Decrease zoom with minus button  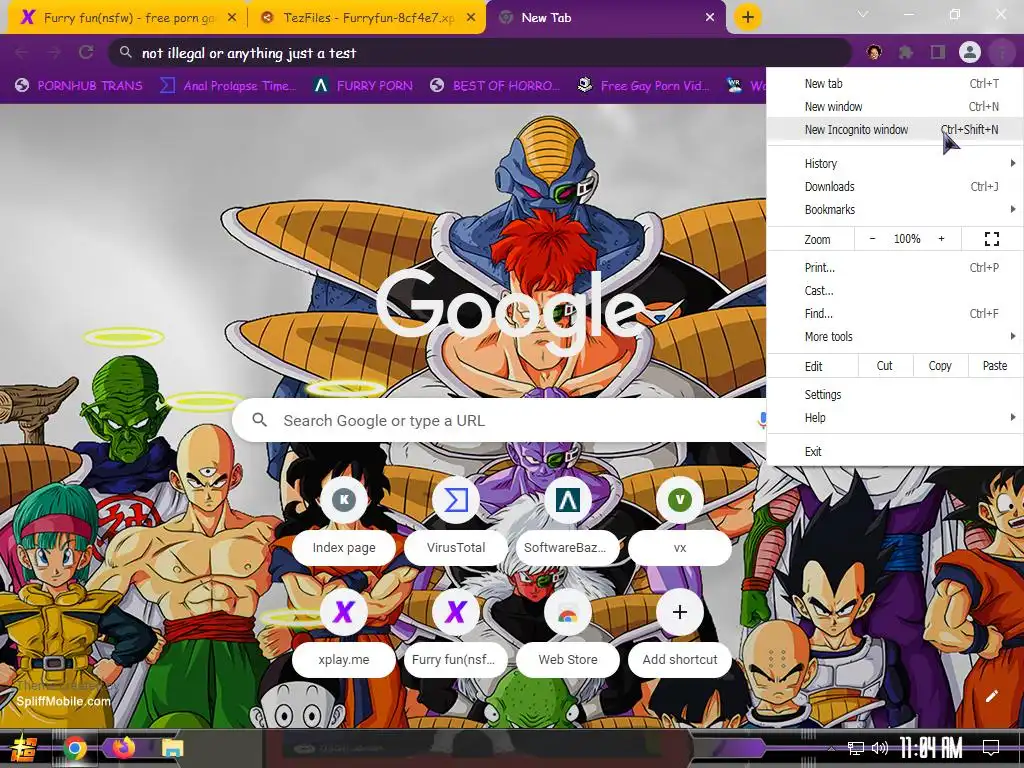pos(872,239)
